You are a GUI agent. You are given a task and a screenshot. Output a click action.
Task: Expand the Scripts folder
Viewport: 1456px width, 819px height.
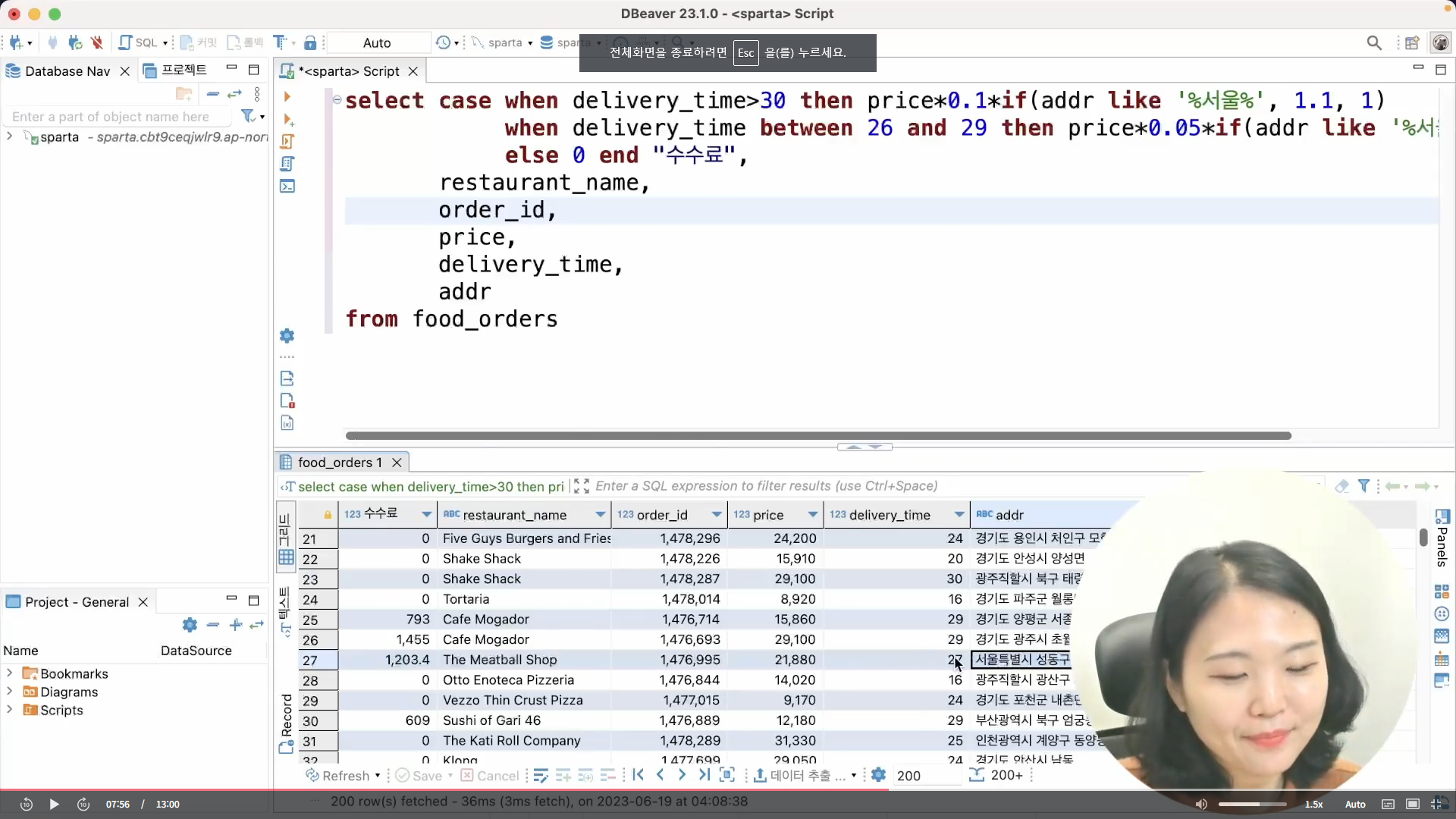[9, 709]
